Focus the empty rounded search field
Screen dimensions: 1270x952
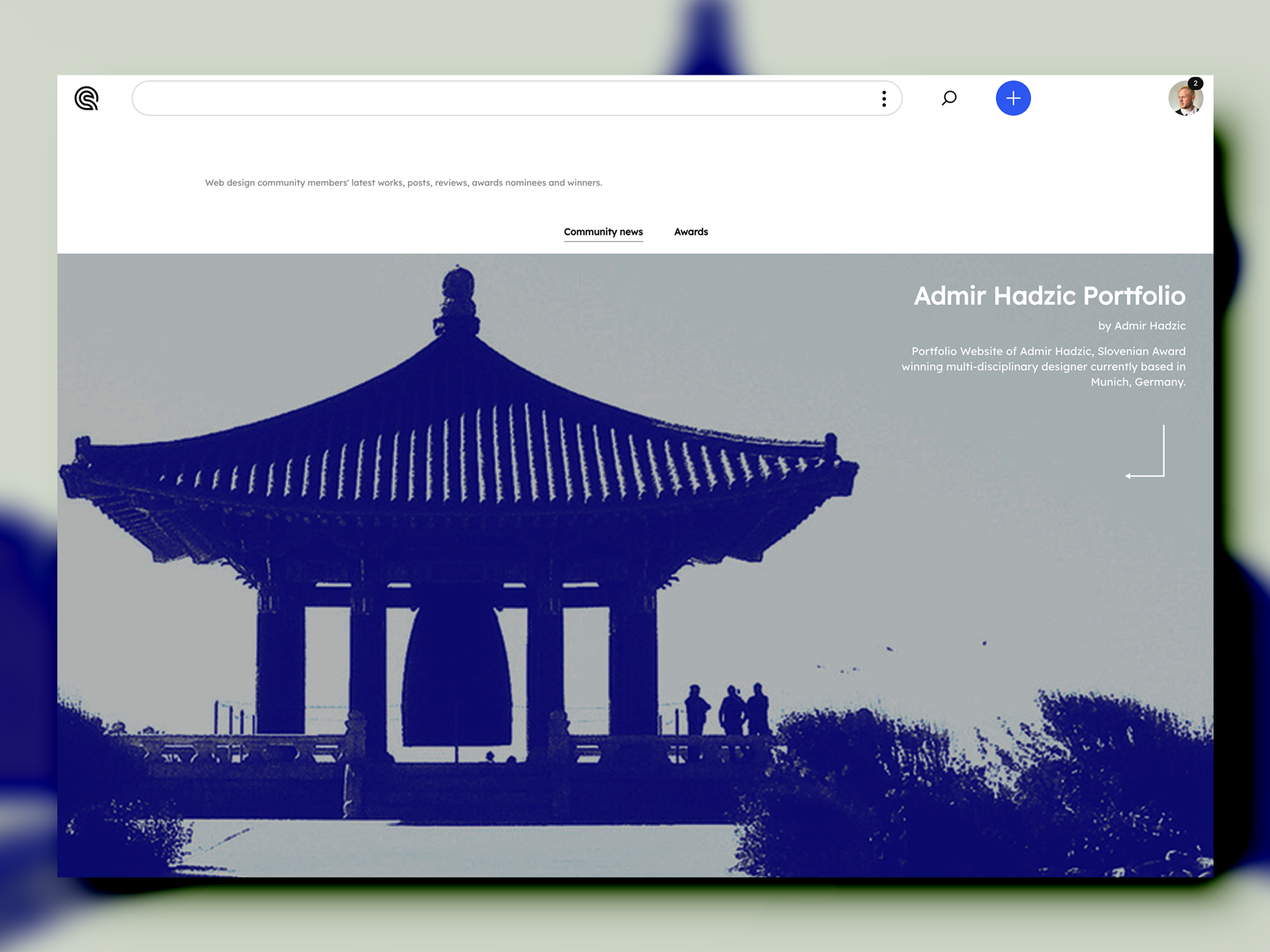pyautogui.click(x=500, y=98)
